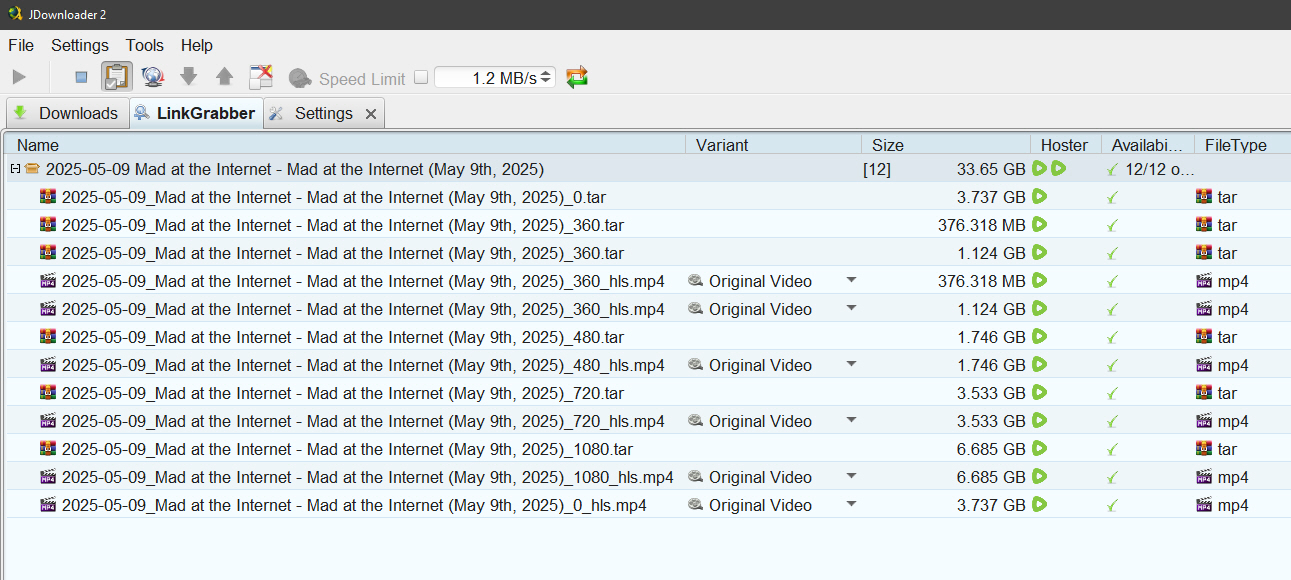Click the 3.737 GB size of _0.tar
This screenshot has width=1291, height=580.
(x=991, y=197)
